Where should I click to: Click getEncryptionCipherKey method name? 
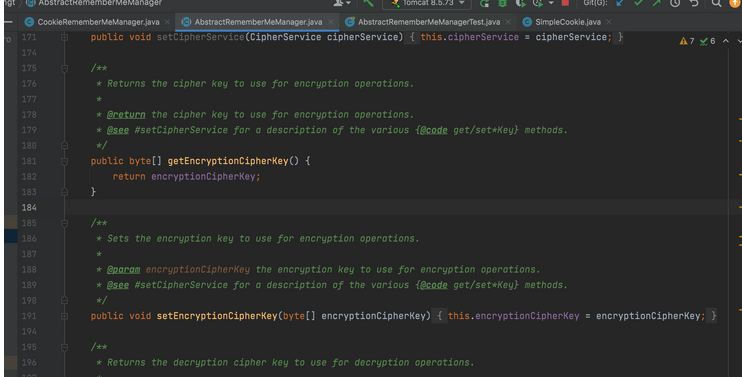[x=228, y=161]
